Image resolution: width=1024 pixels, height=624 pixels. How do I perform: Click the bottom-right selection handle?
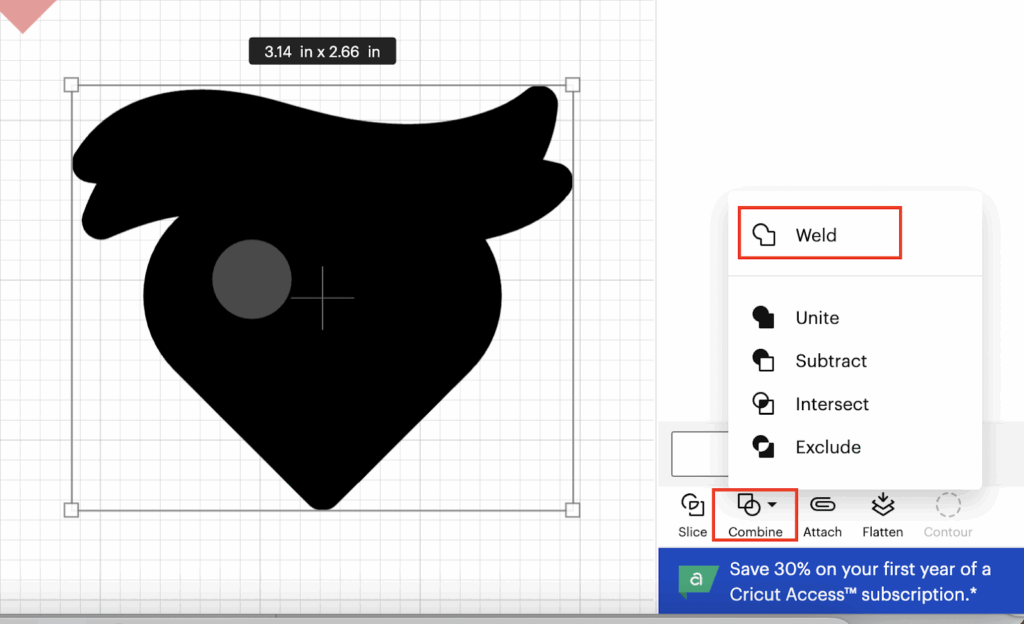point(573,510)
